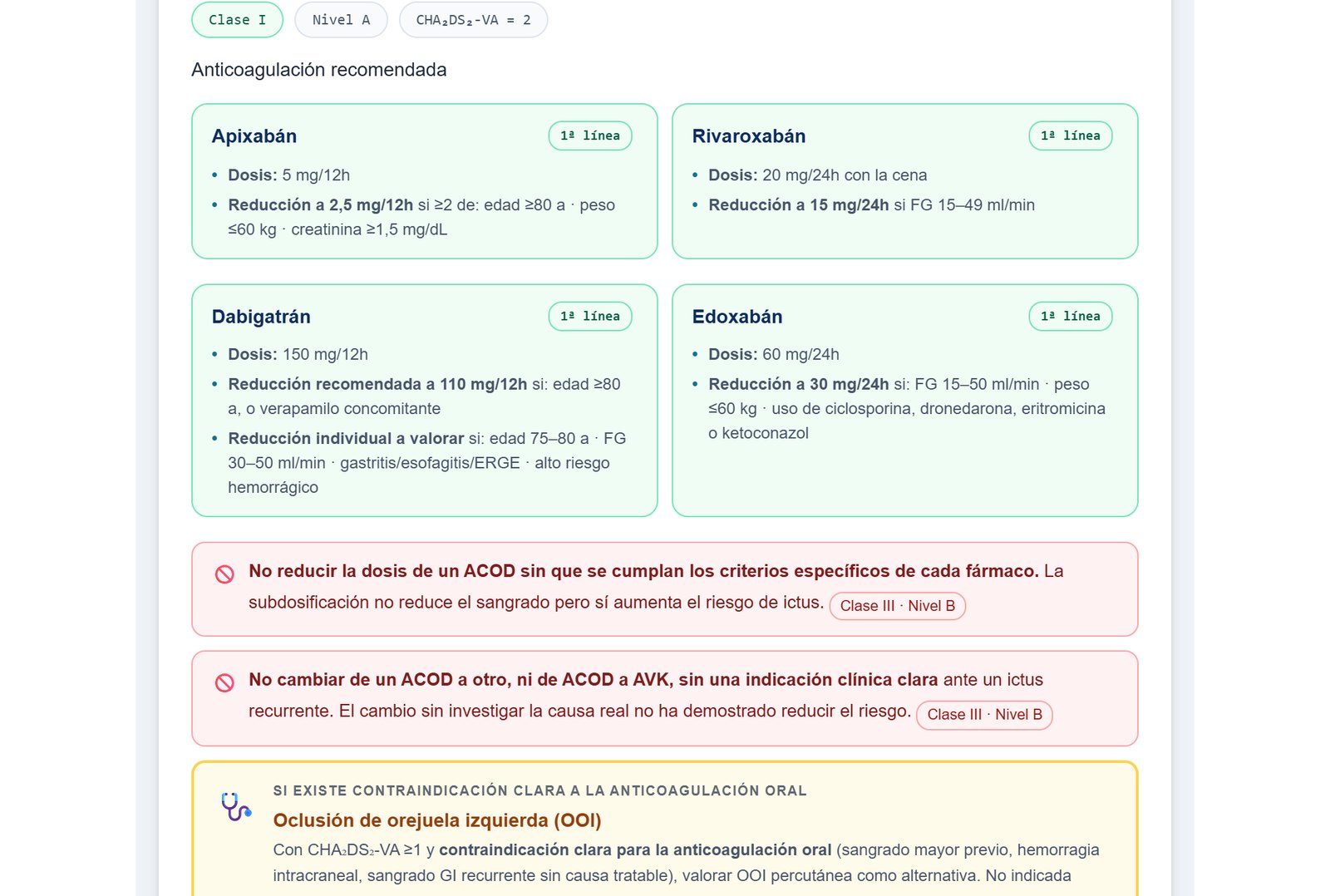1330x896 pixels.
Task: Click "Reducción a 2,5 mg/12h" text
Action: pos(321,205)
